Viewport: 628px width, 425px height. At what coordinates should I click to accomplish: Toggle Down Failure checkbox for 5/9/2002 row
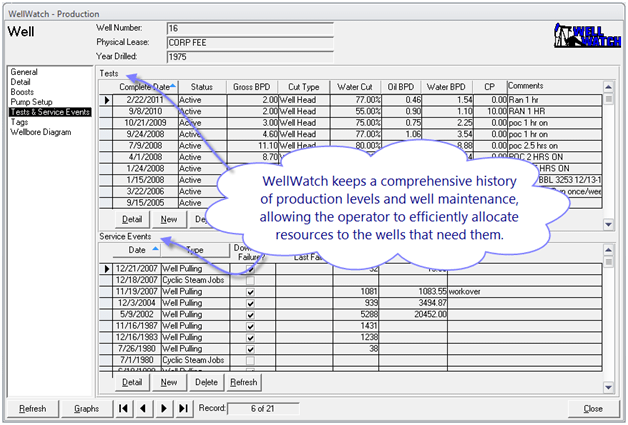250,315
